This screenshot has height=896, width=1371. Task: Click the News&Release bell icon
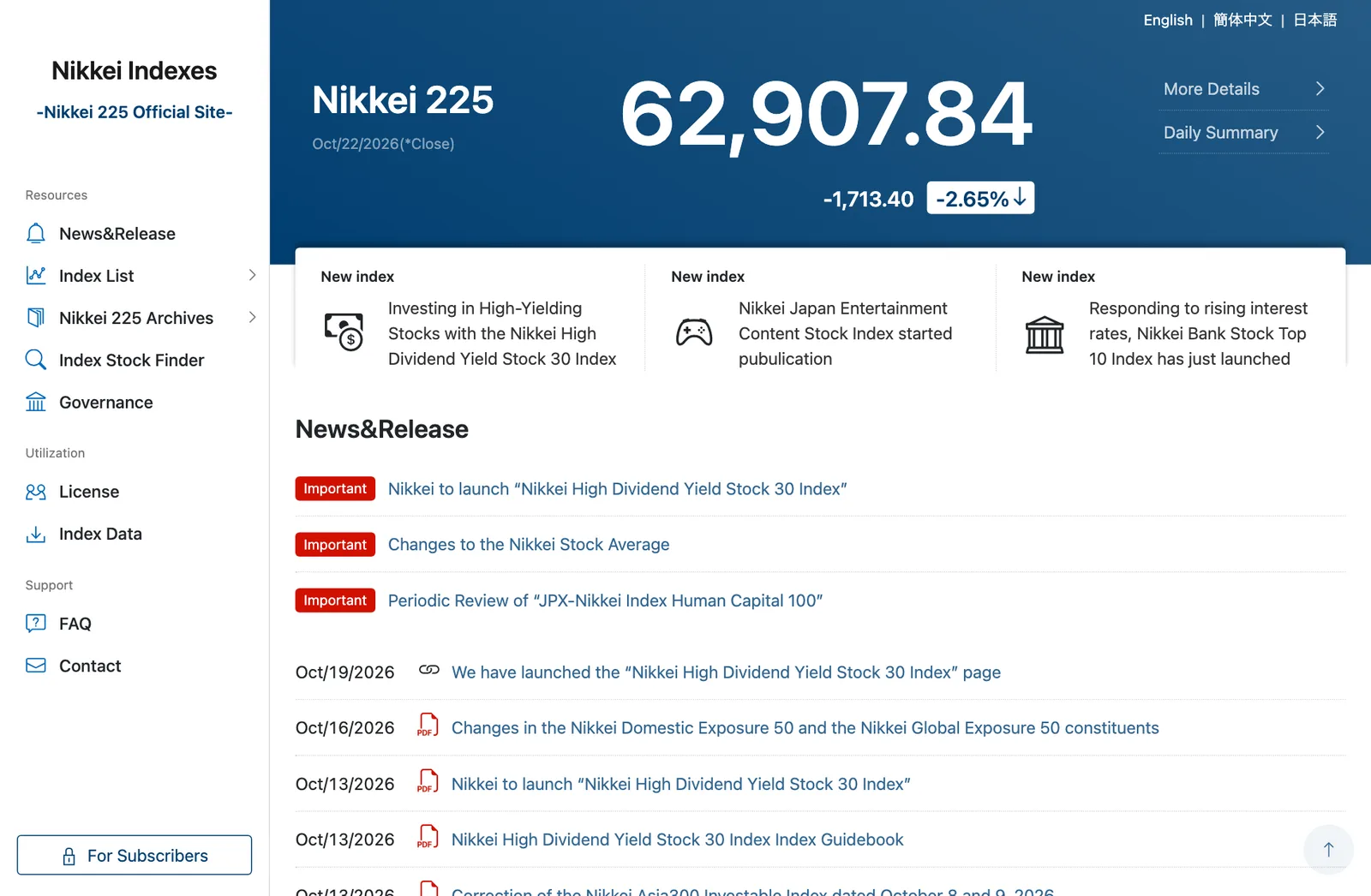tap(35, 234)
